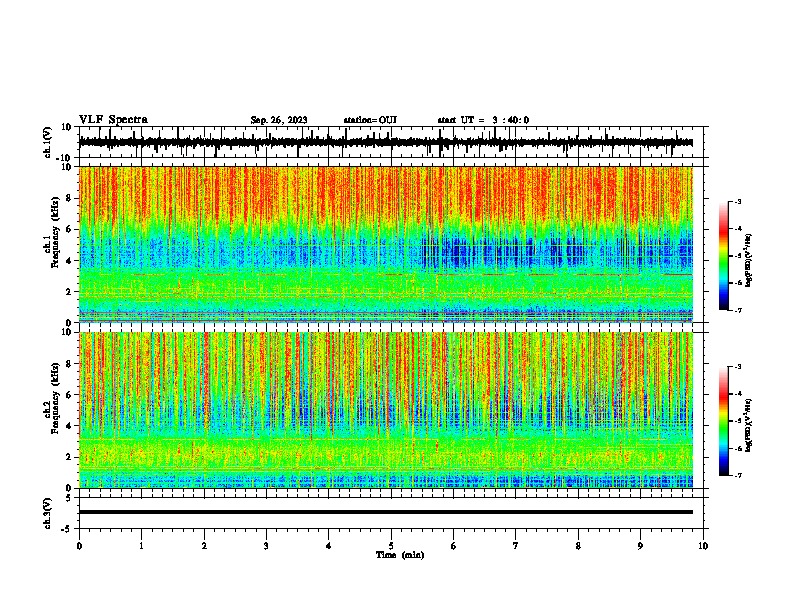The height and width of the screenshot is (612, 792).
Task: Click the 6 kHz tick on ch.2 spectrogram axis
Action: (x=70, y=395)
